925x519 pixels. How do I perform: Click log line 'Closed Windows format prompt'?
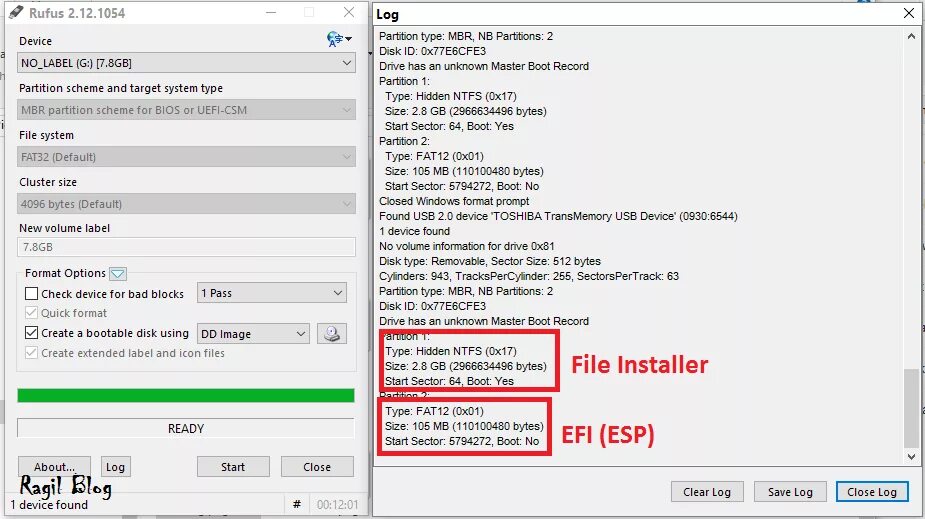coord(454,201)
